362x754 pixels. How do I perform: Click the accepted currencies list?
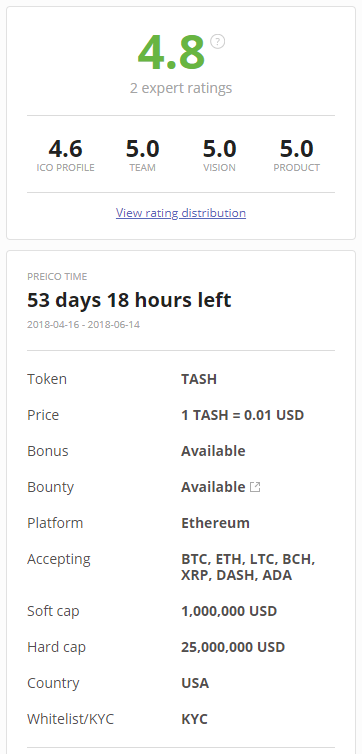(248, 567)
